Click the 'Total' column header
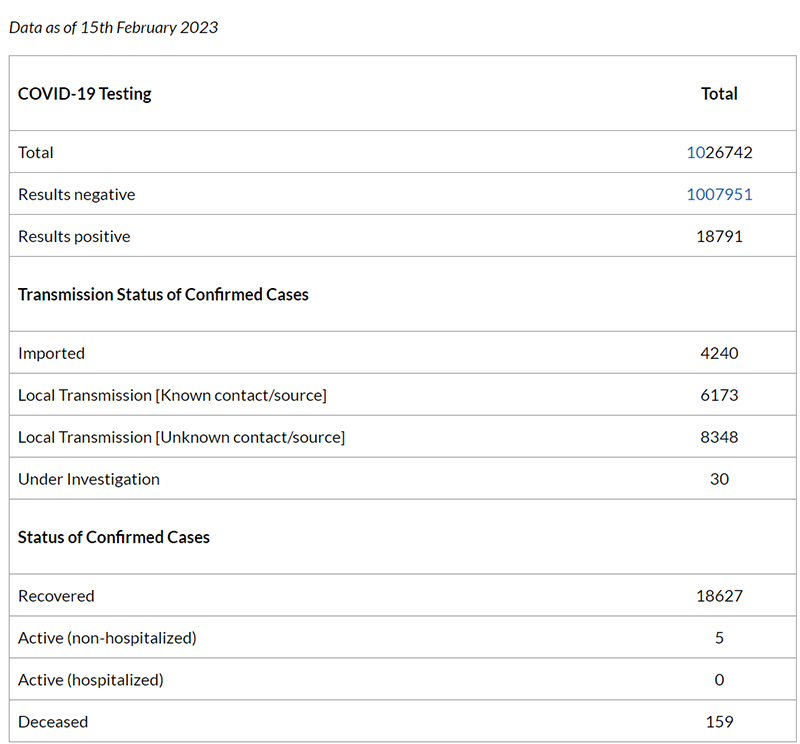800x744 pixels. coord(719,94)
